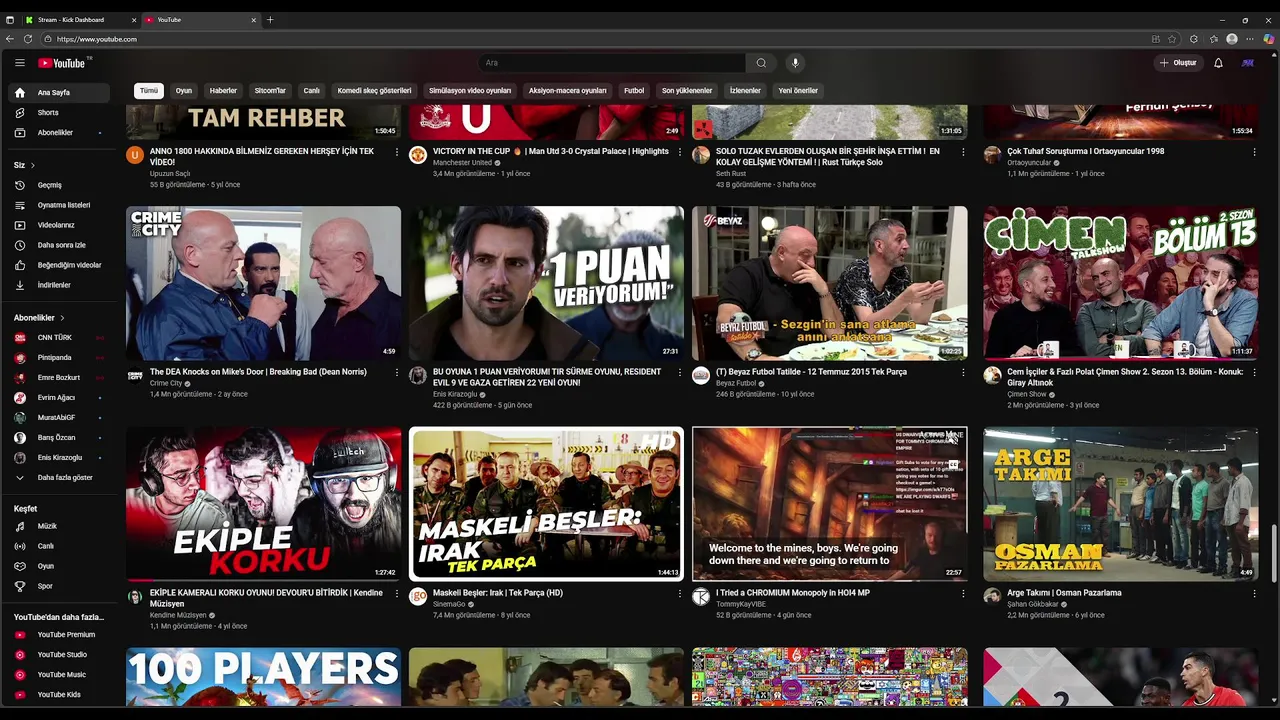Play the Çimen Show Bölüm 13 thumbnail
The image size is (1280, 720).
click(x=1120, y=283)
